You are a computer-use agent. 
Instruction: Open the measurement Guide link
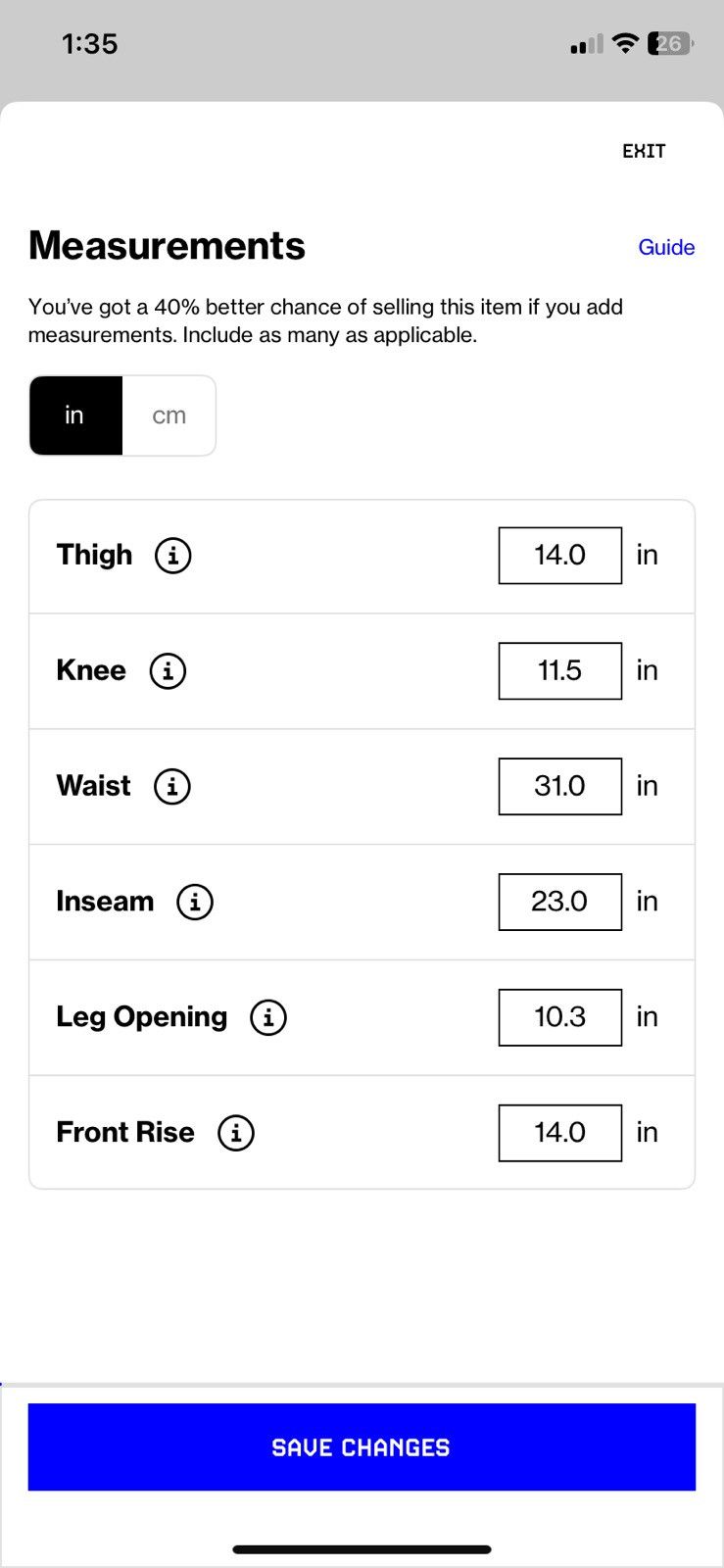coord(666,248)
